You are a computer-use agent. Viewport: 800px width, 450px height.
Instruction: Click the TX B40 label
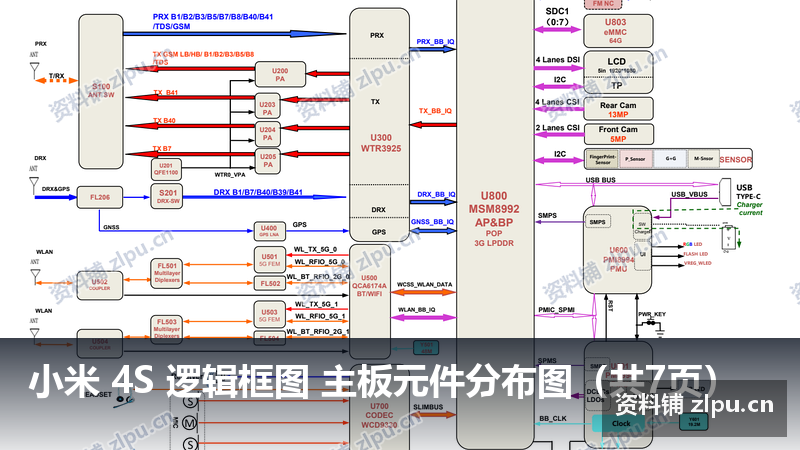point(164,120)
